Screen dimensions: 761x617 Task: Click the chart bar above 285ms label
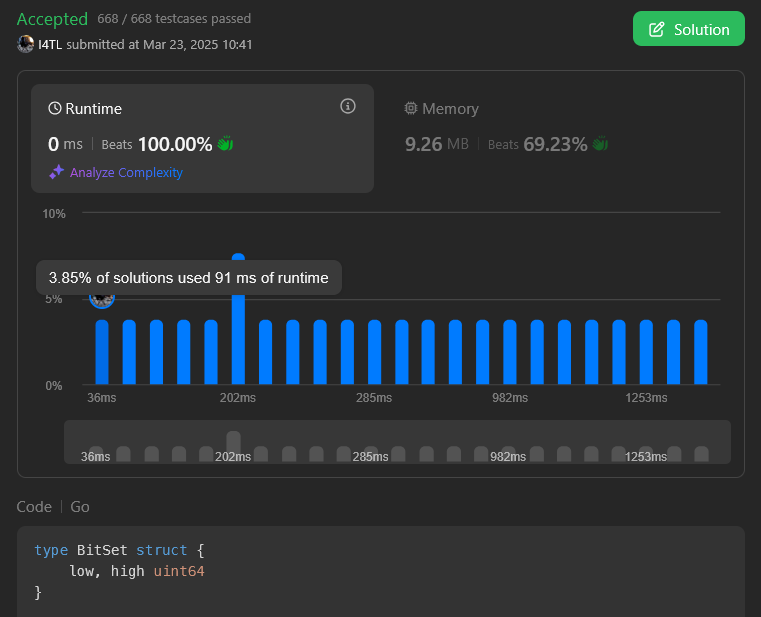[375, 352]
